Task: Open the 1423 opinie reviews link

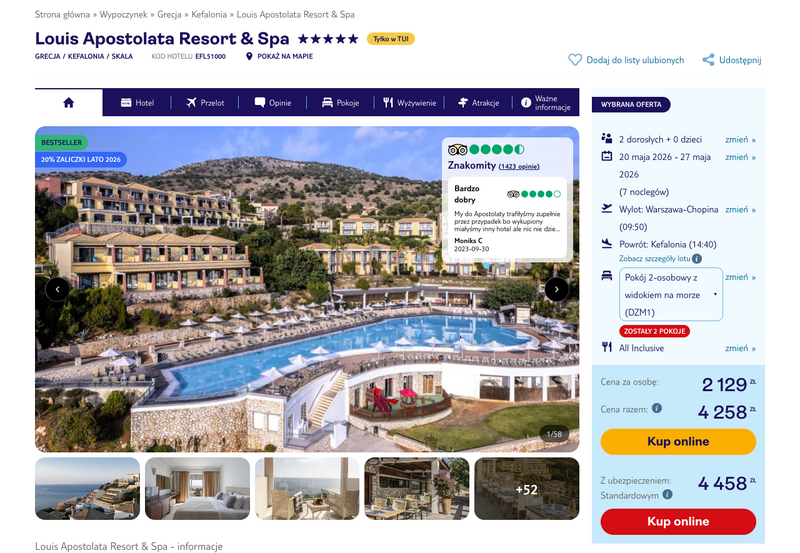Action: (519, 167)
